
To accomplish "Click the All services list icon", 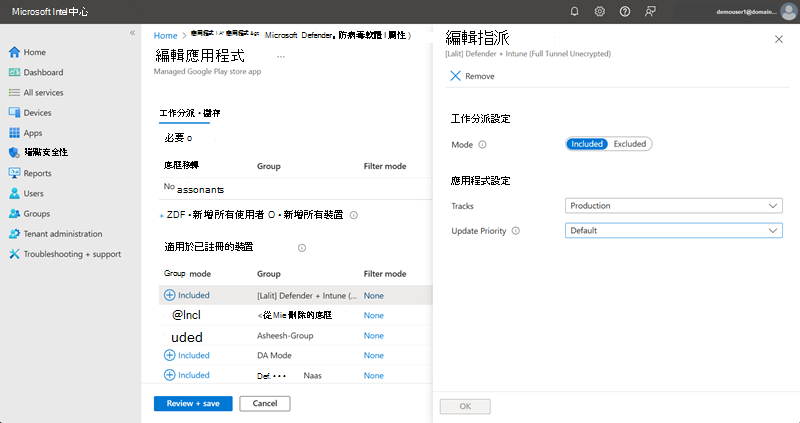I will click(14, 92).
